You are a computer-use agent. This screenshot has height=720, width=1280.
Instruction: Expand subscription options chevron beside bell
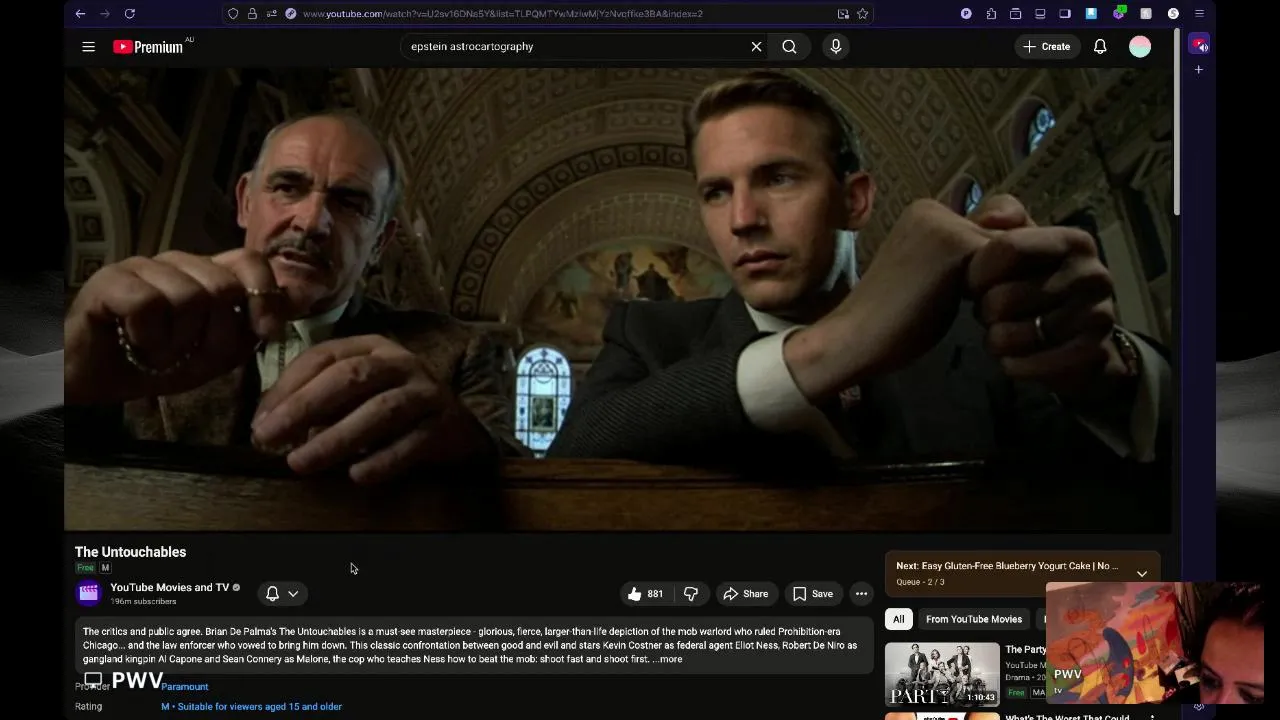tap(293, 593)
